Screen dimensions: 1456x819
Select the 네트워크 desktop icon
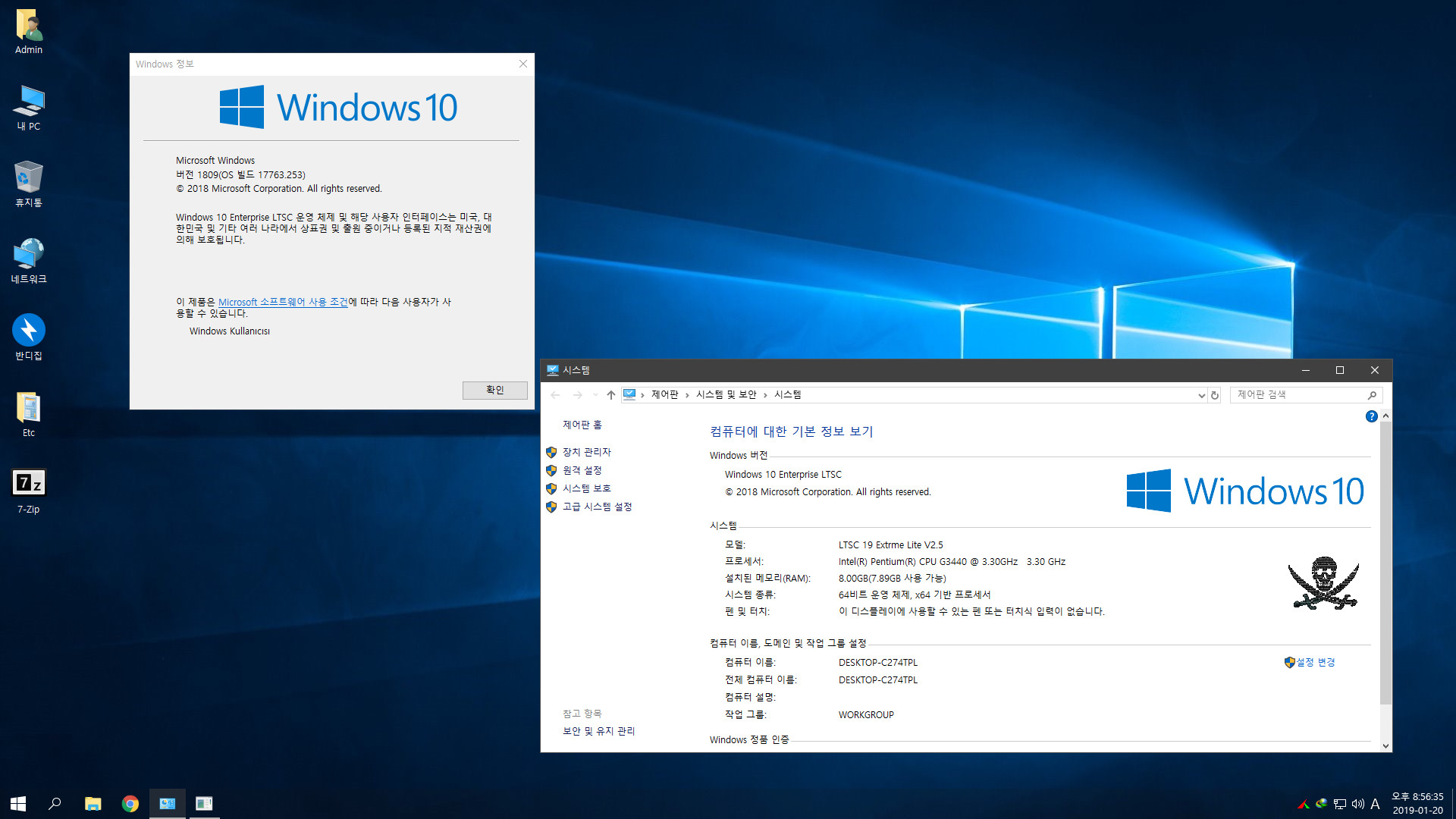coord(29,261)
